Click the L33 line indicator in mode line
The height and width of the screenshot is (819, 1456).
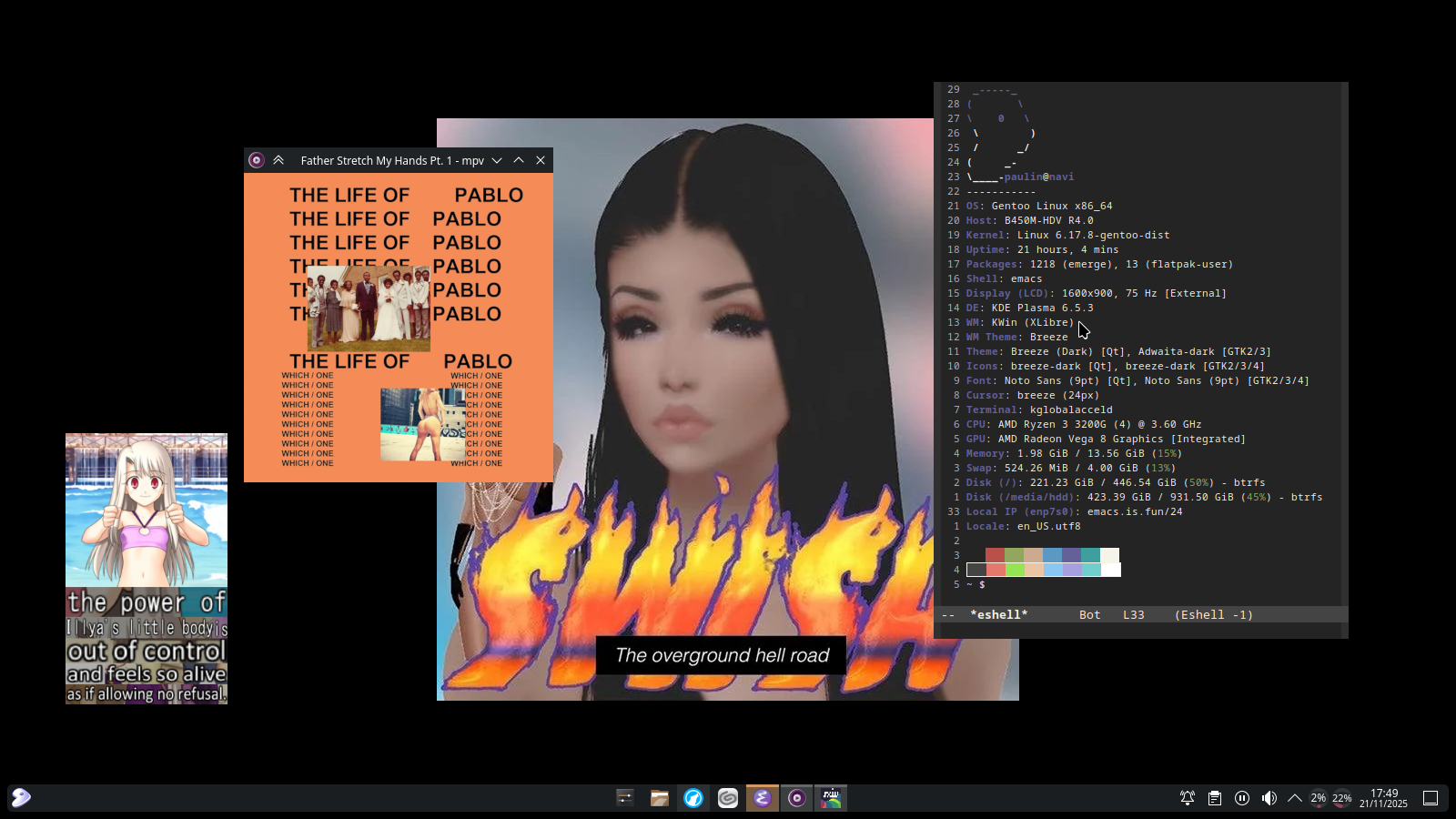(1134, 615)
